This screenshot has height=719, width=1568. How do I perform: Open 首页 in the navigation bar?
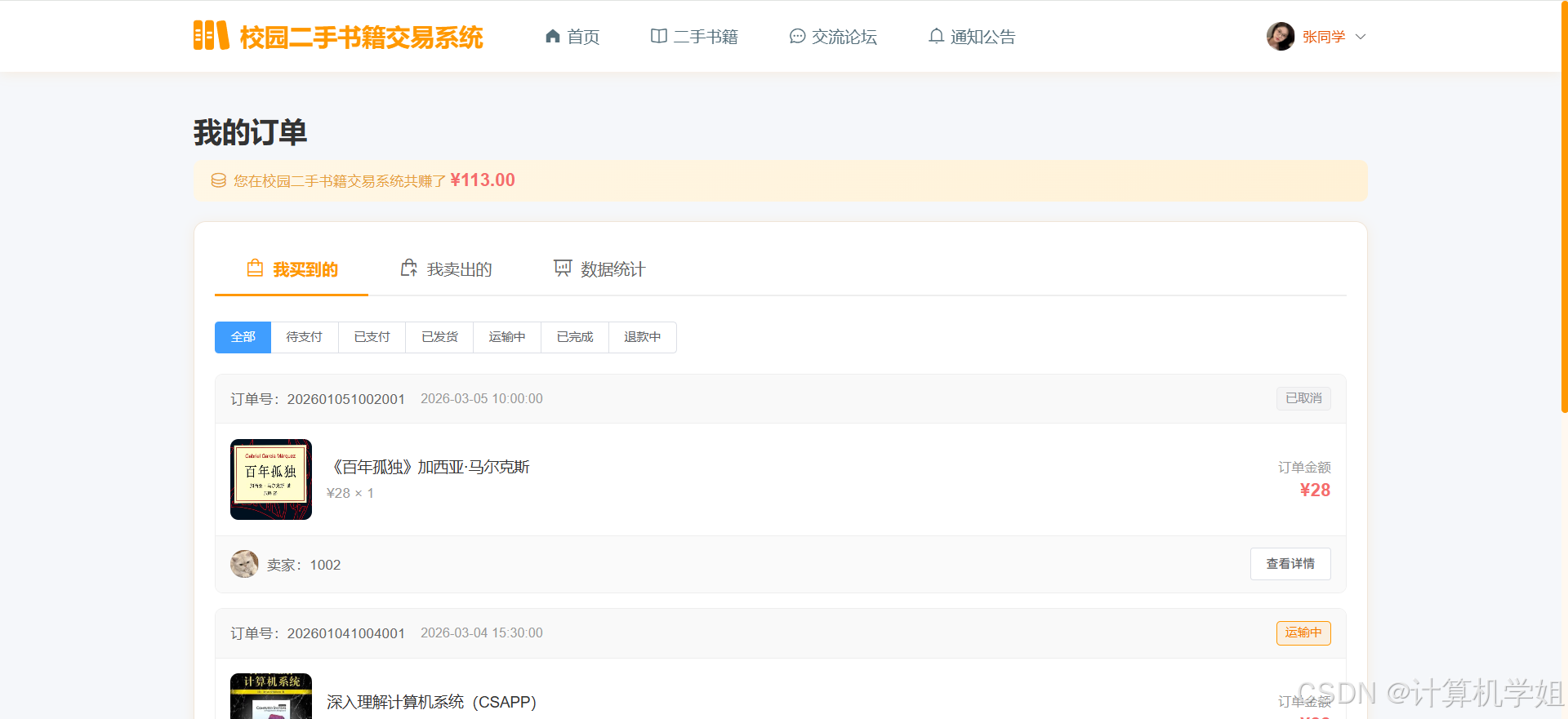pyautogui.click(x=572, y=37)
